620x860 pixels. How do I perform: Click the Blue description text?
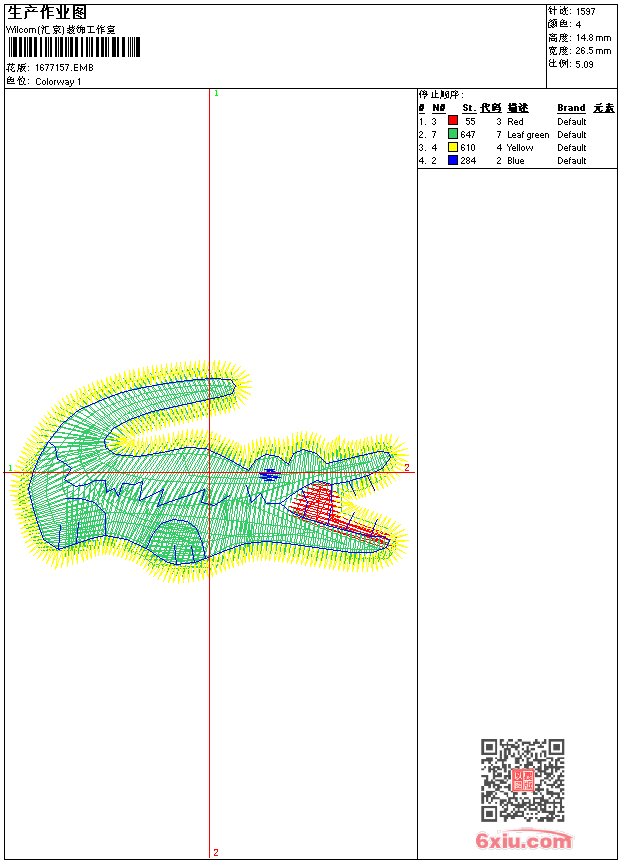click(x=516, y=161)
